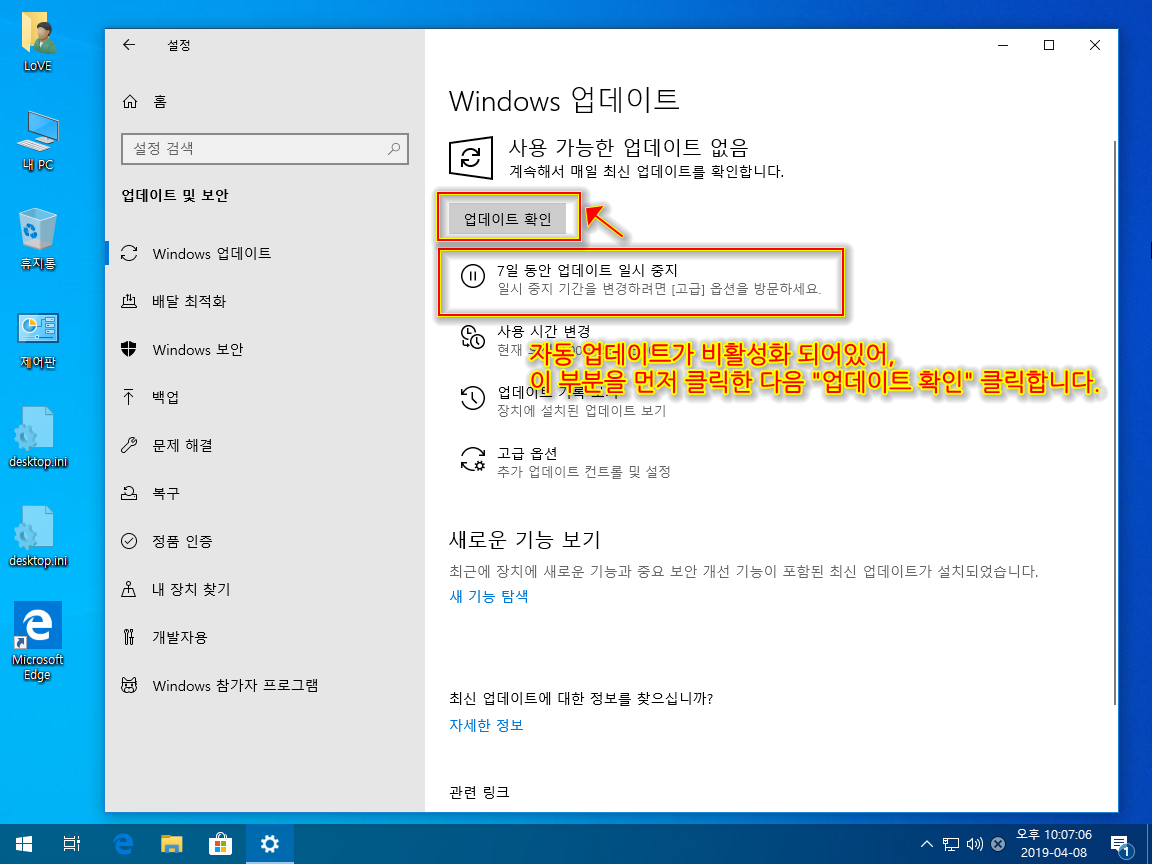This screenshot has height=864, width=1152.
Task: Click the update history clock icon
Action: coord(472,397)
